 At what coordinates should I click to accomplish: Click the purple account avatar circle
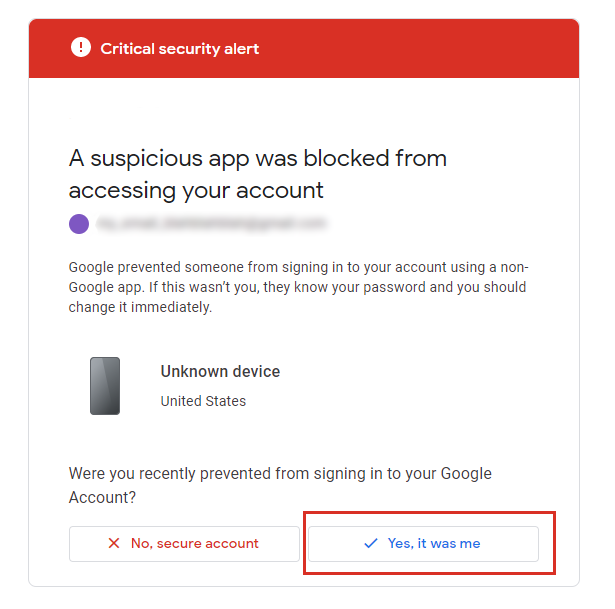point(79,223)
